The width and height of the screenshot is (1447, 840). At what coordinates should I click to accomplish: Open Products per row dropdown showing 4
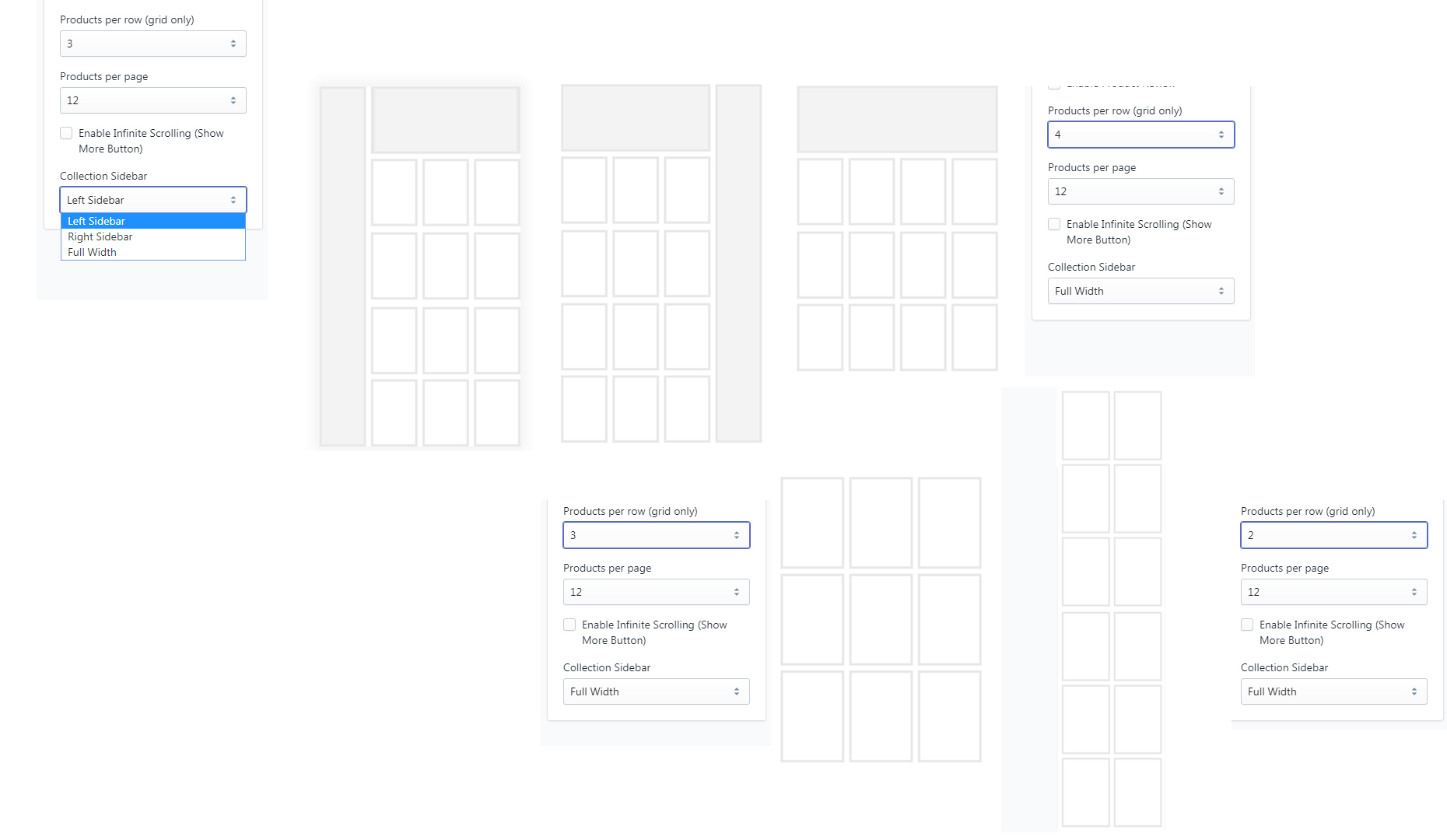[x=1140, y=135]
